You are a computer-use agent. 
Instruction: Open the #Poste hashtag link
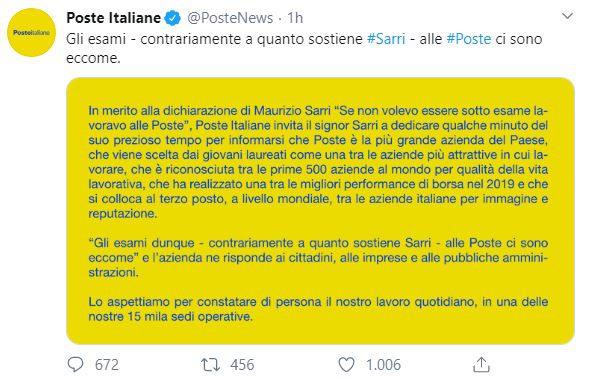(x=468, y=39)
